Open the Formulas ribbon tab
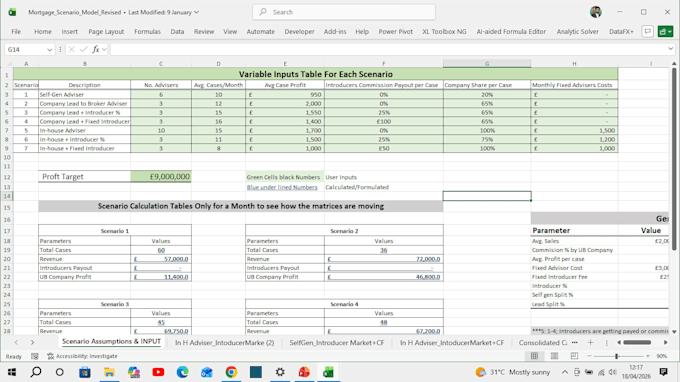The height and width of the screenshot is (382, 680). point(147,32)
